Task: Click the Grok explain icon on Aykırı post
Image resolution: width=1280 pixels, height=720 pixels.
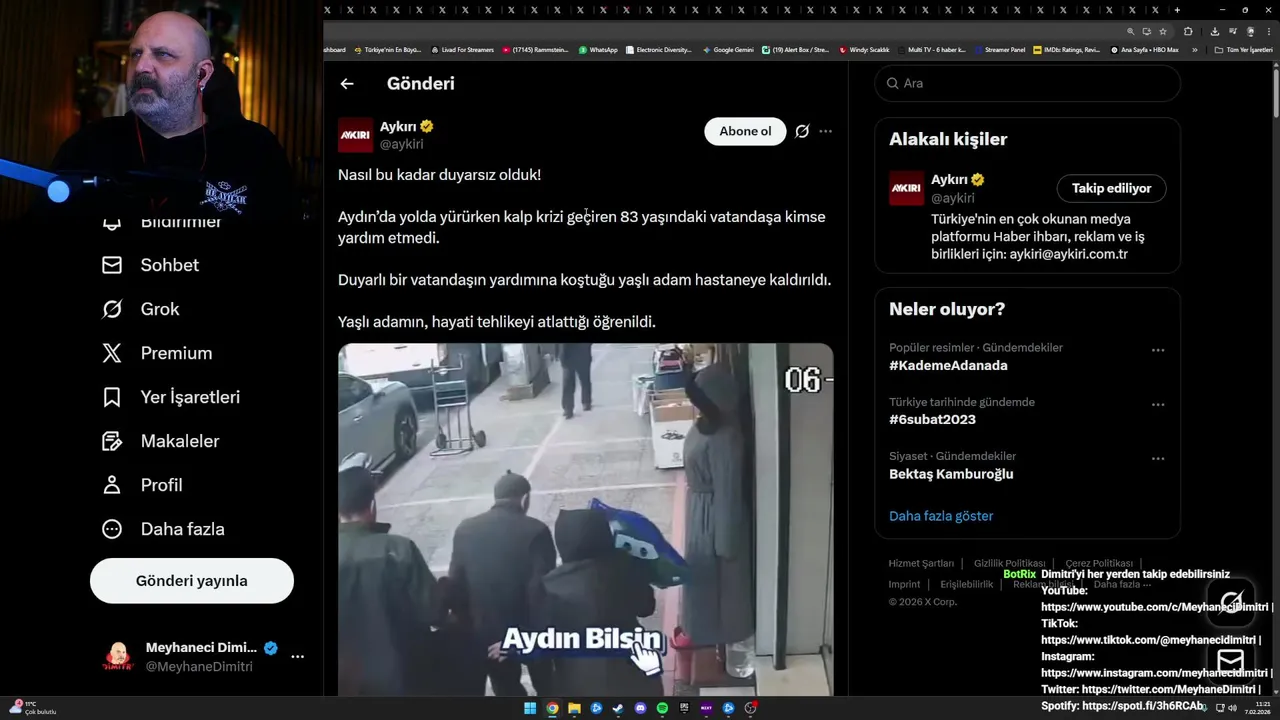Action: 802,131
